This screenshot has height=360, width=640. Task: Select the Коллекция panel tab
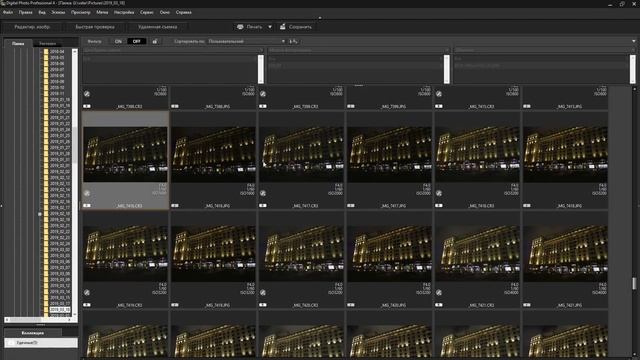(33, 333)
